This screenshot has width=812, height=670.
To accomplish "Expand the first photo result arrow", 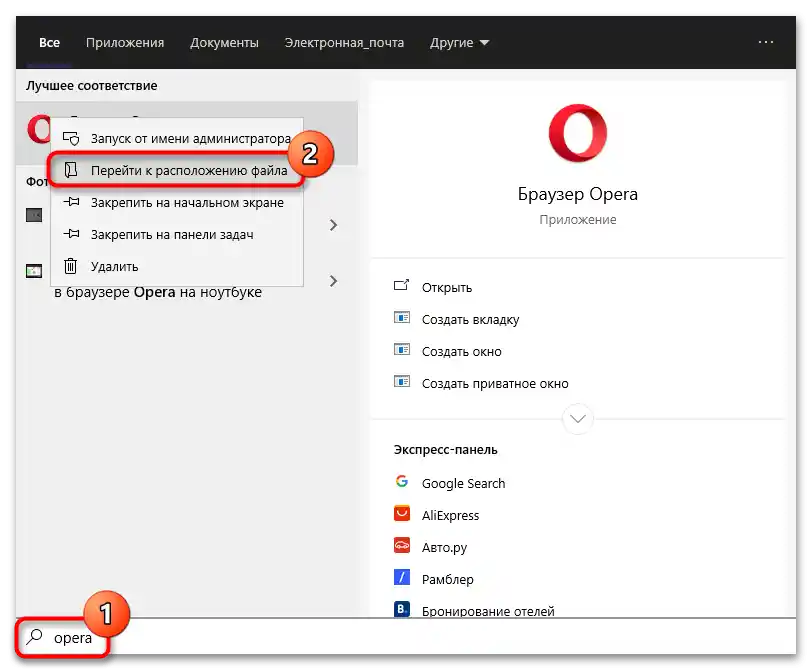I will click(334, 225).
